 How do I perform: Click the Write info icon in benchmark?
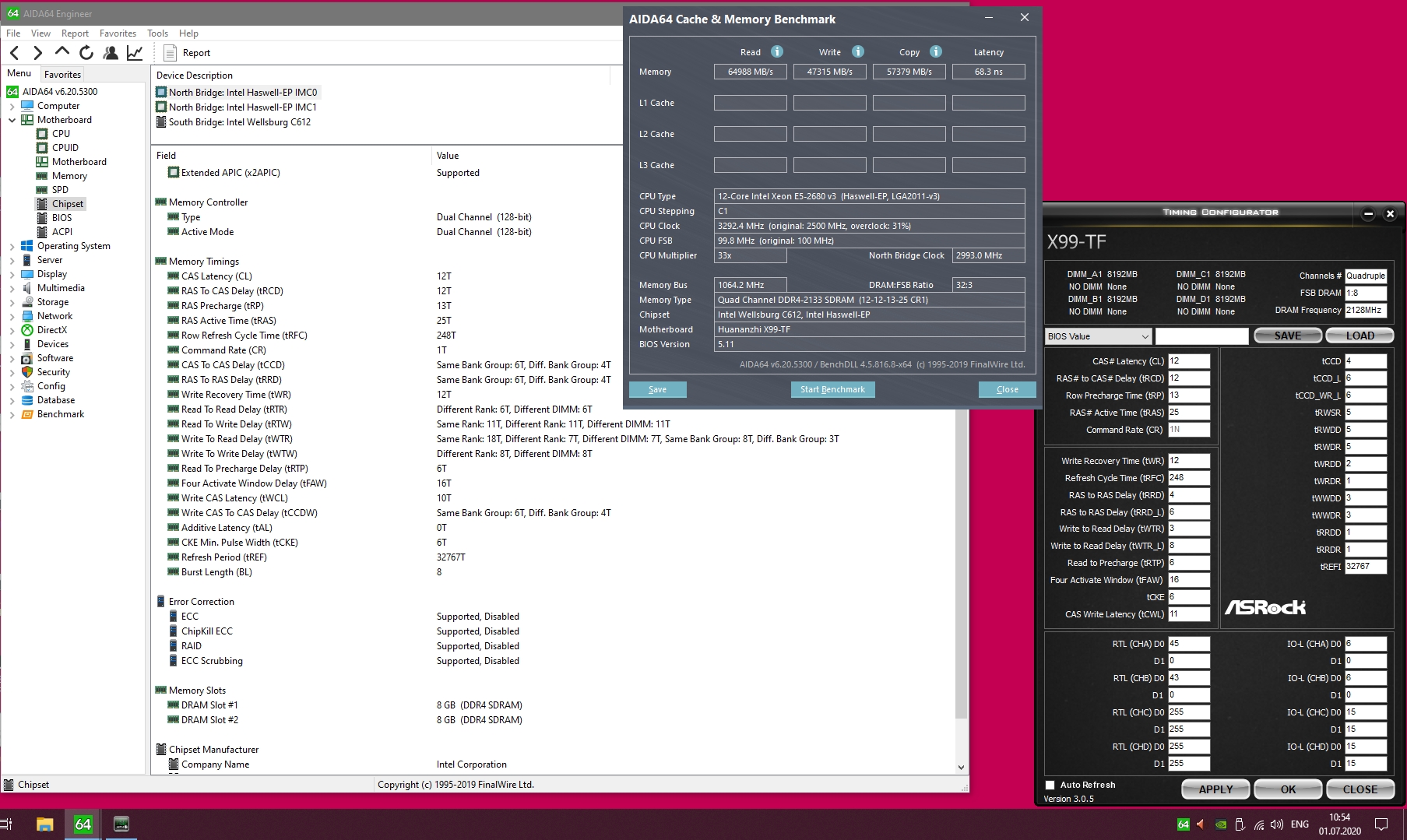click(x=857, y=51)
